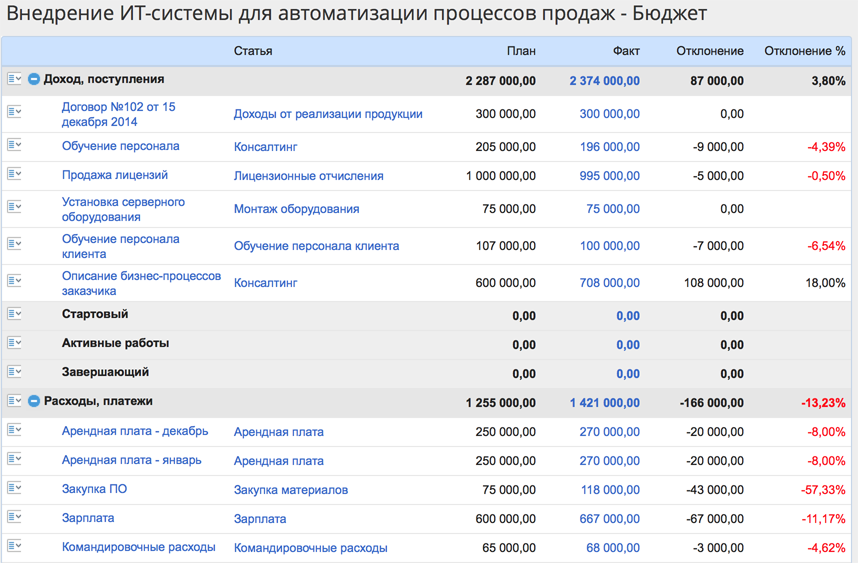Click deviation percent -57,33%
Viewport: 858px width, 563px height.
(x=823, y=490)
